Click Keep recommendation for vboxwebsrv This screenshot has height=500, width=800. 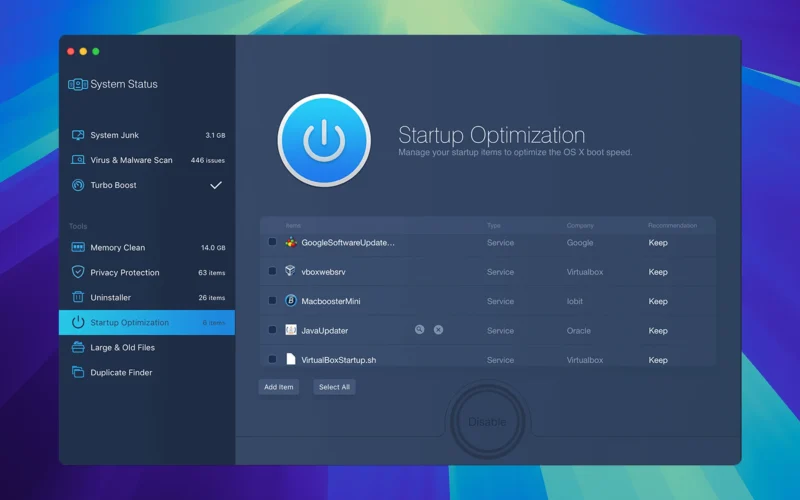tap(658, 272)
